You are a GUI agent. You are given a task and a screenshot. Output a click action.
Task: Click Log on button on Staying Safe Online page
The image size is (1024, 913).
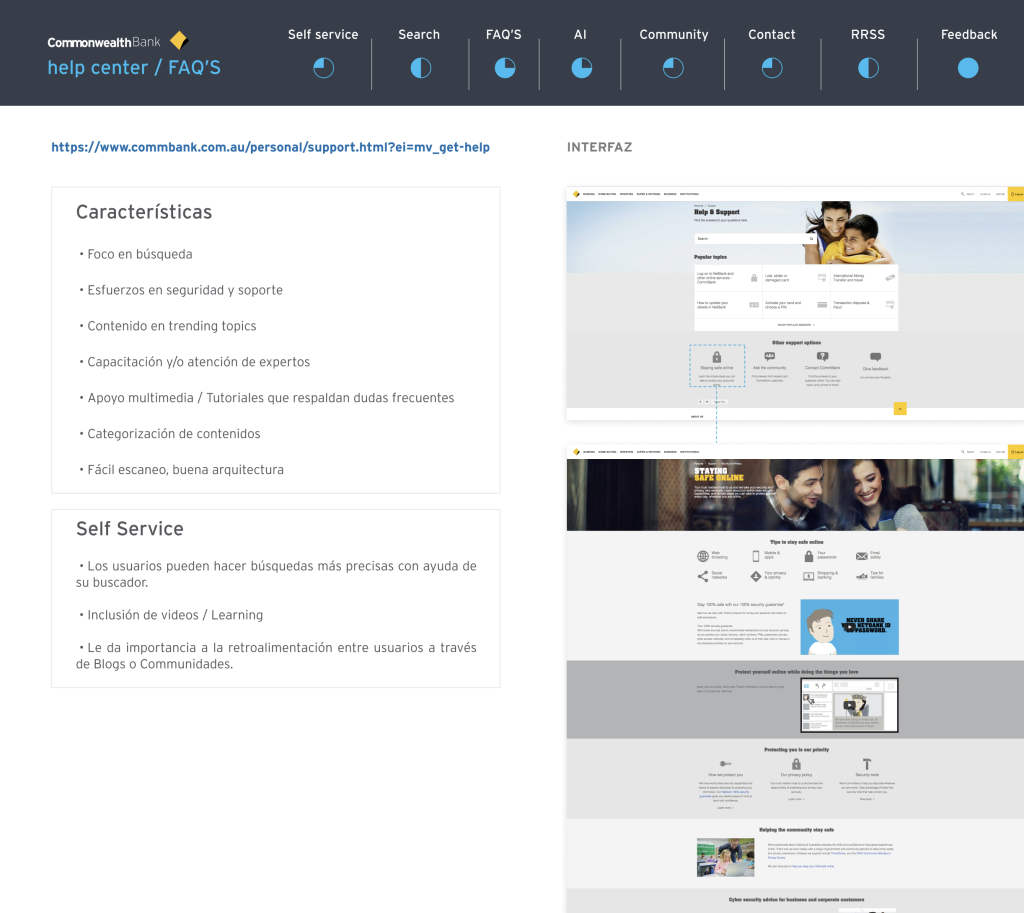(1016, 452)
